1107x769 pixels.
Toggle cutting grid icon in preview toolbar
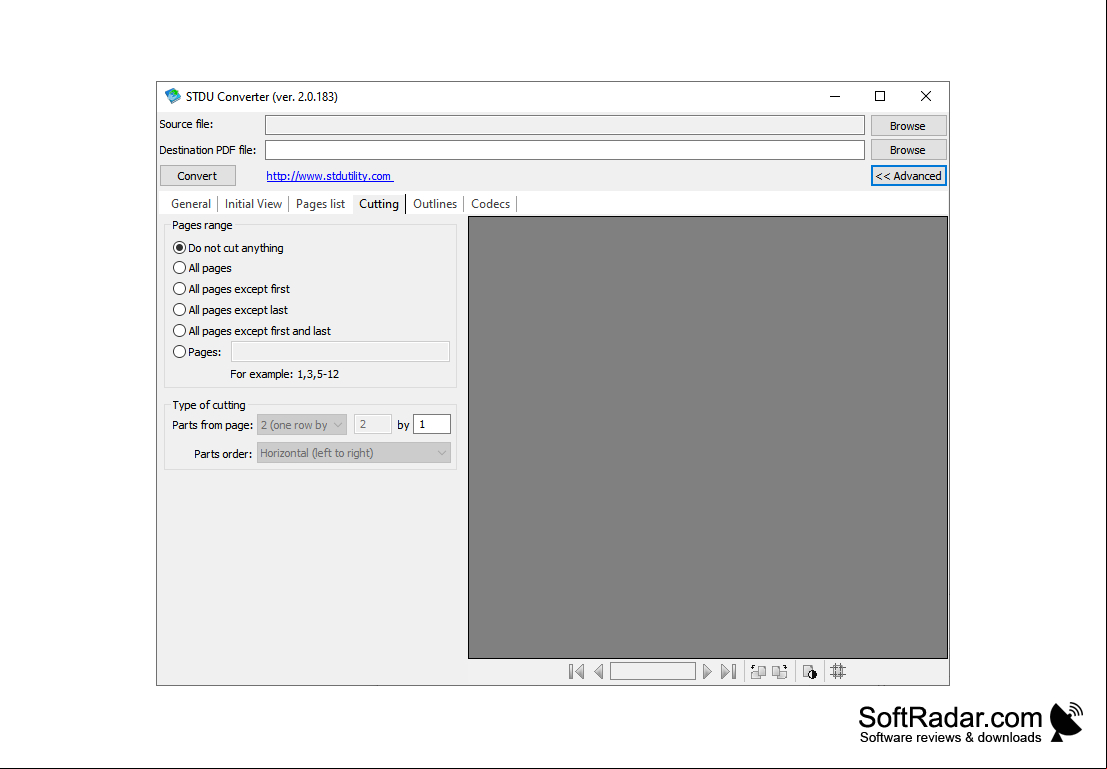coord(838,672)
